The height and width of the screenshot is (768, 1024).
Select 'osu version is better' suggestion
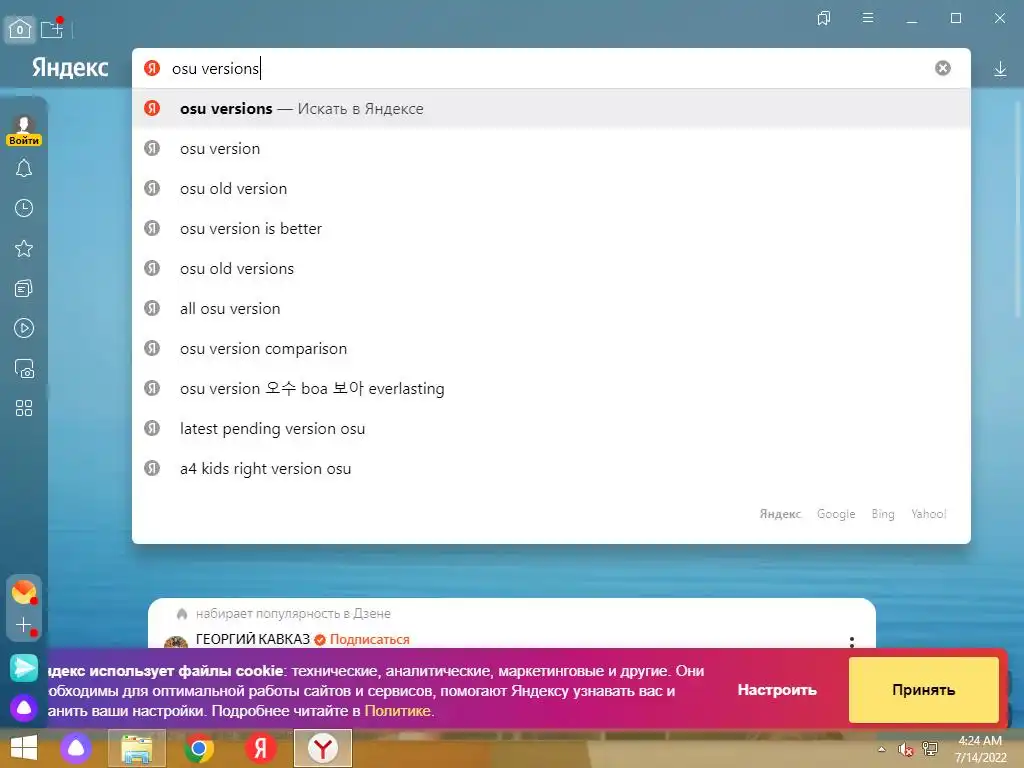coord(551,229)
